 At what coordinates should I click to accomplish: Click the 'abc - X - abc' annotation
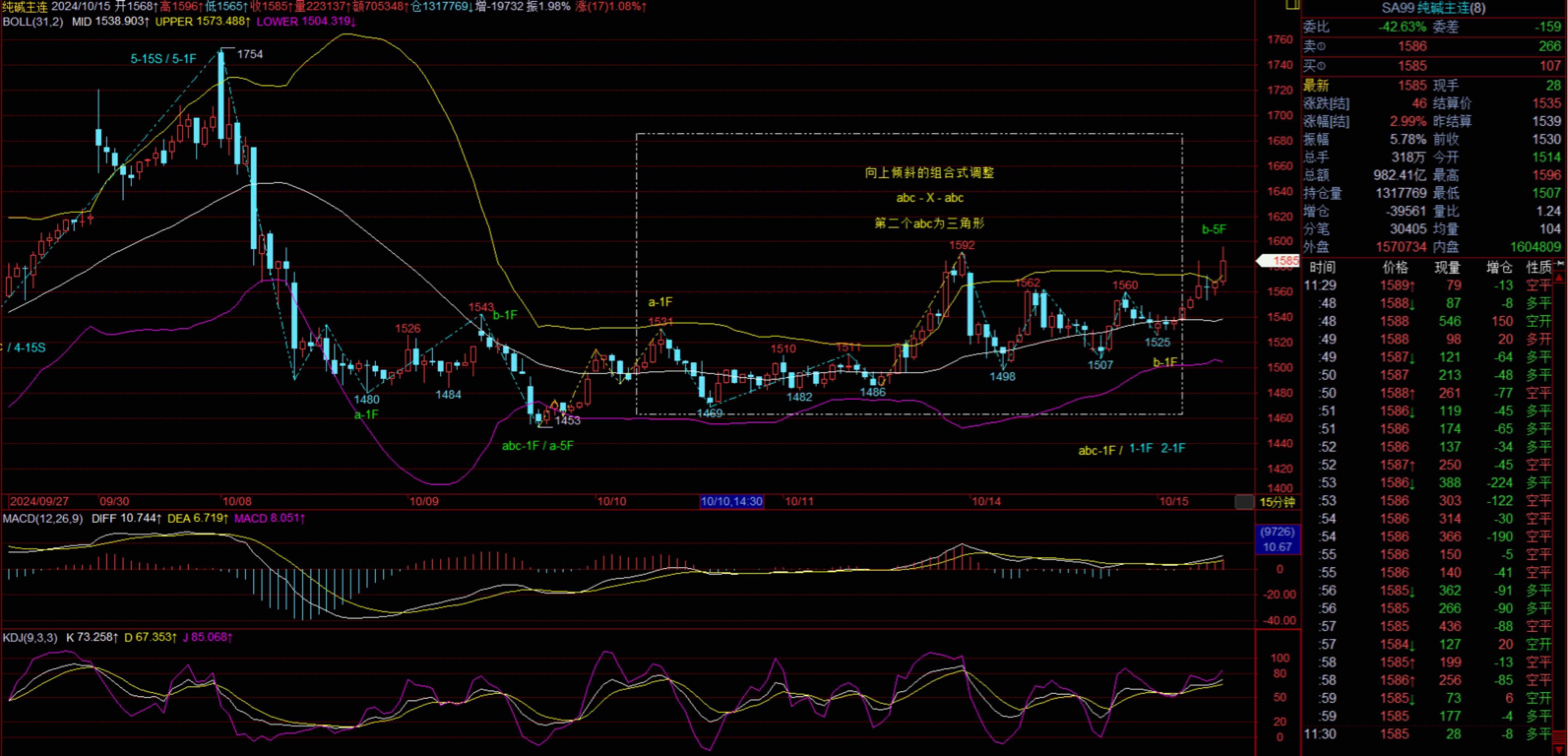(x=930, y=198)
